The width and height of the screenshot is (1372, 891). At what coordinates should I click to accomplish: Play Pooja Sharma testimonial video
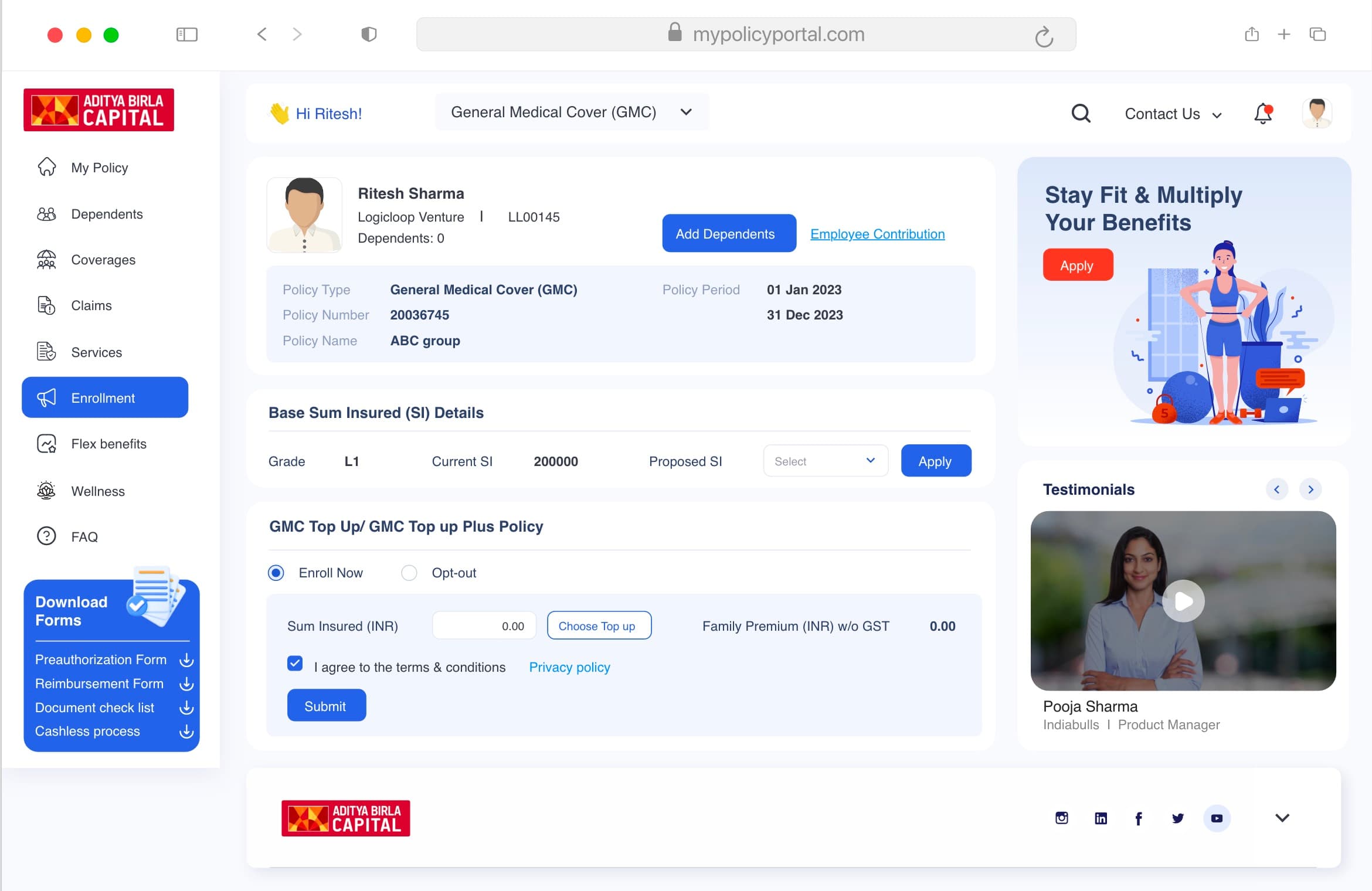tap(1183, 601)
